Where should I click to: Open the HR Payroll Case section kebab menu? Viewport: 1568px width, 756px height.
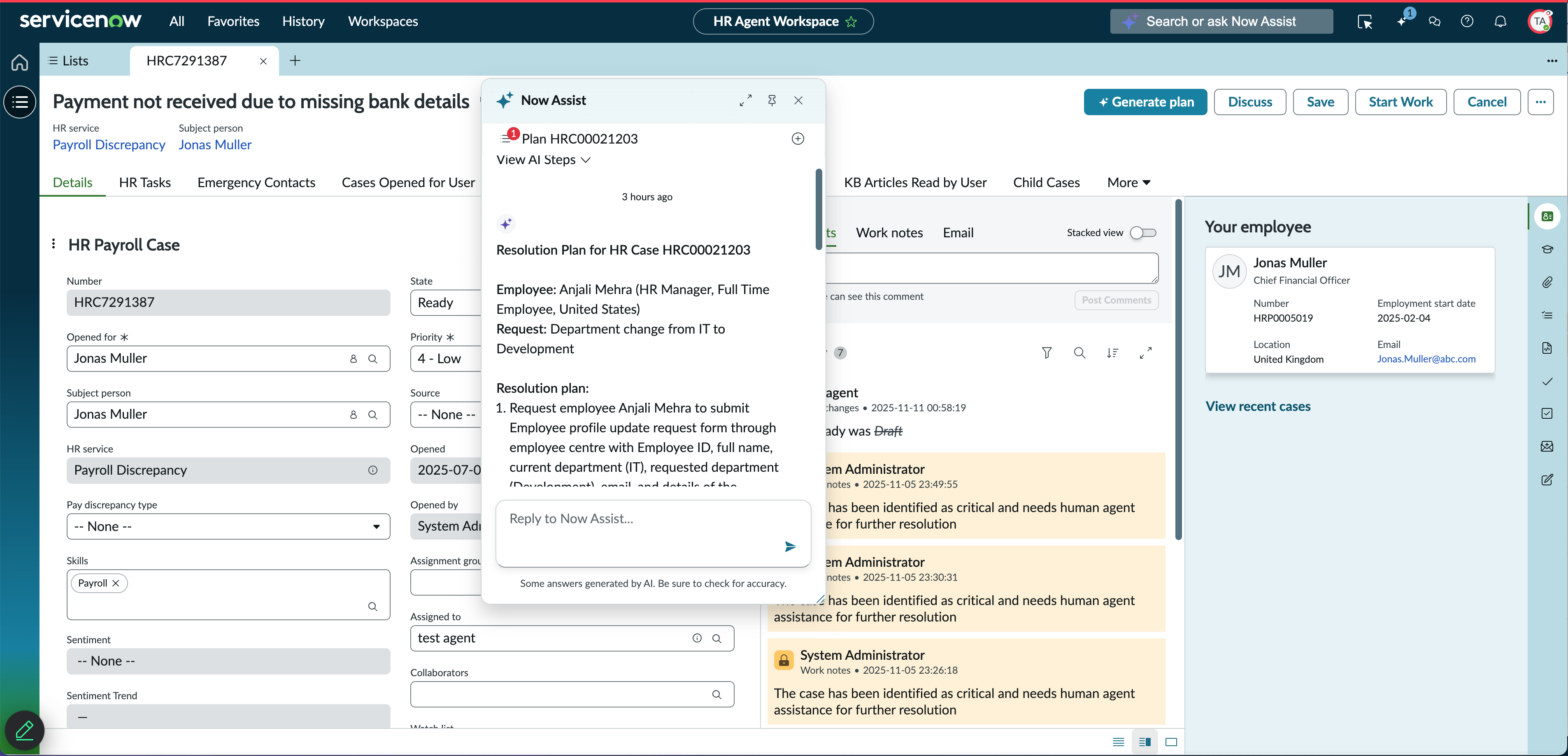coord(54,244)
